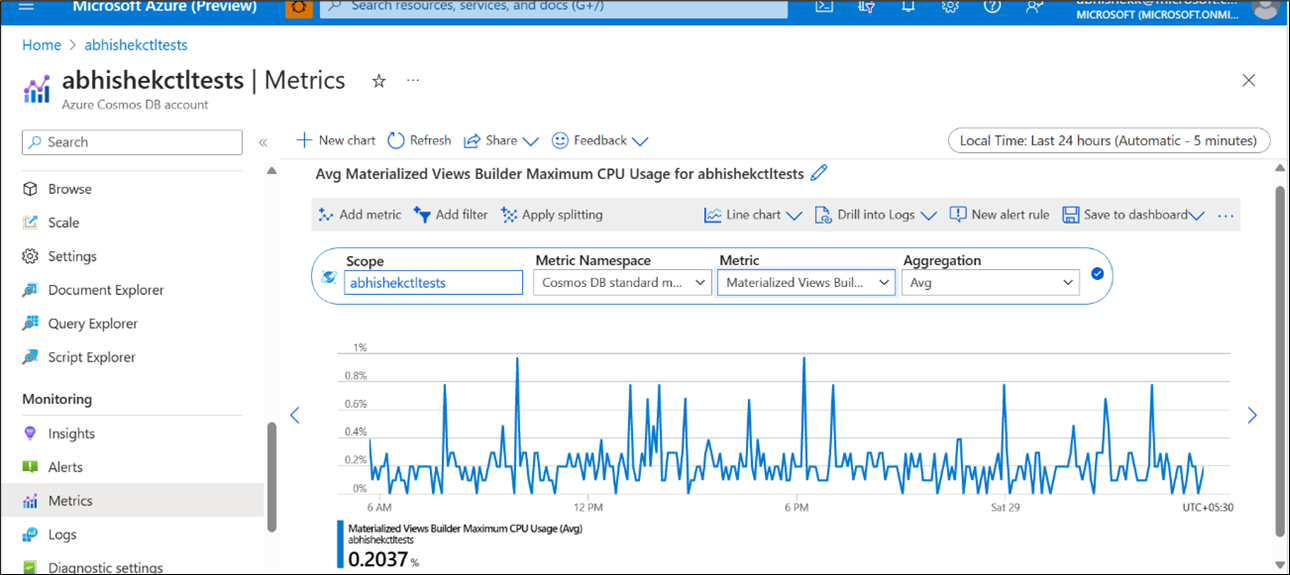Edit the chart title with pencil icon

(819, 173)
